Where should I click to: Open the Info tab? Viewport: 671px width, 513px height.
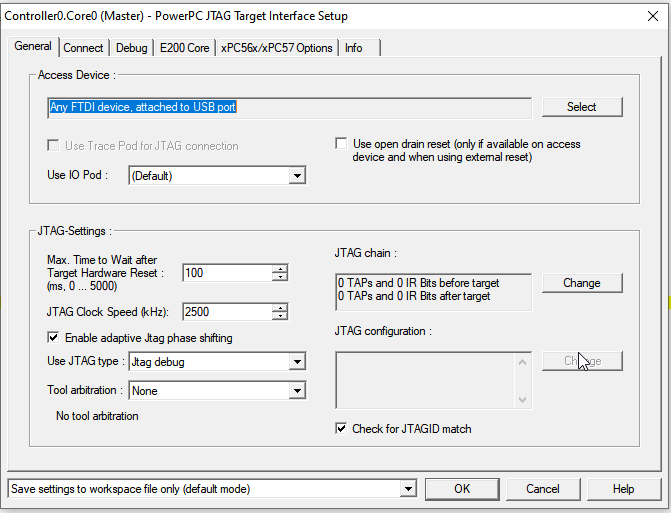point(353,48)
